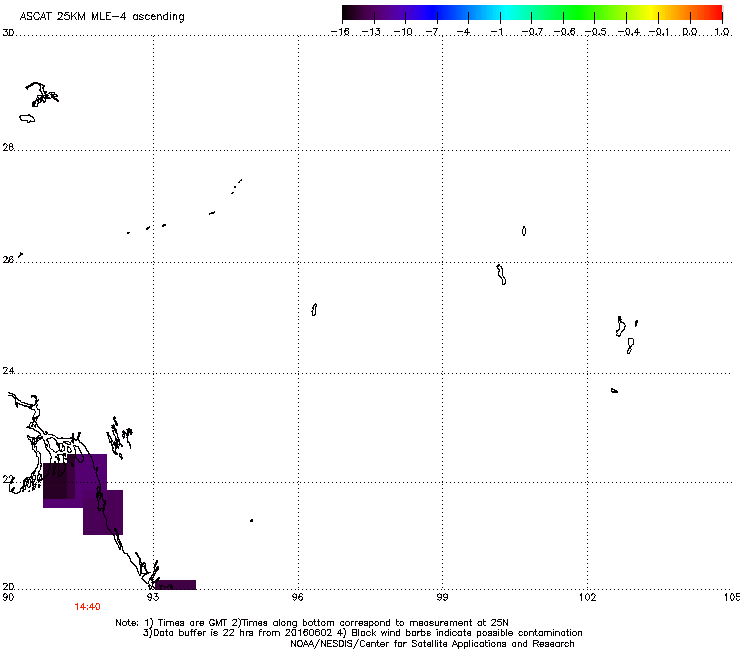This screenshot has height=650, width=740.
Task: Select the '-16' colorbar label
Action: (x=340, y=32)
